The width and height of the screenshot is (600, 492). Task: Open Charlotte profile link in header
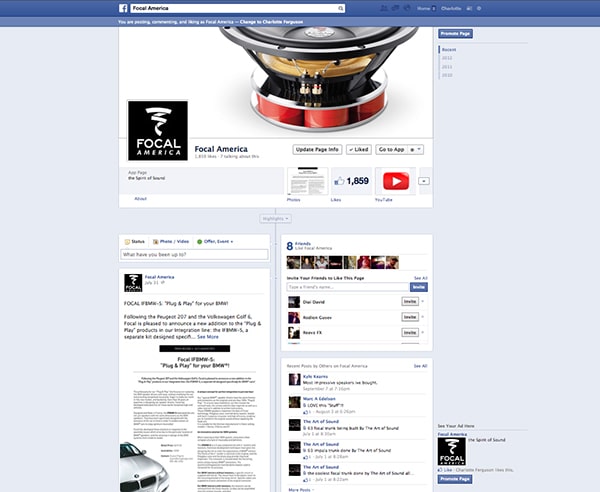(451, 8)
